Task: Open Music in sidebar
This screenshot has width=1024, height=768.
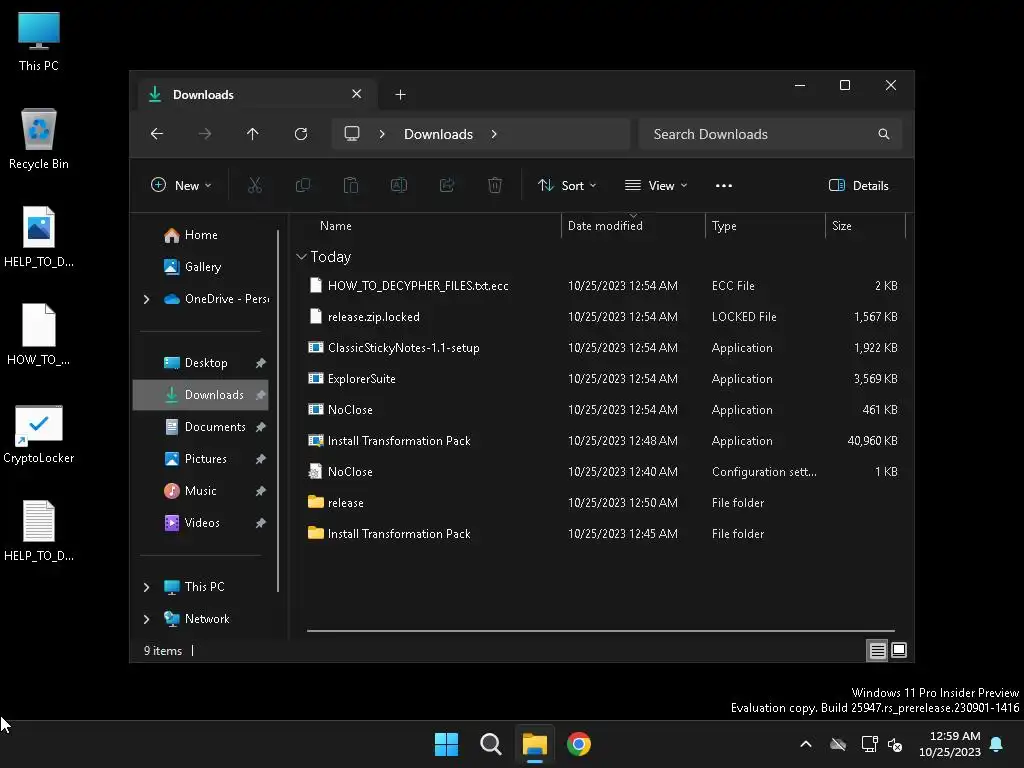Action: 200,491
